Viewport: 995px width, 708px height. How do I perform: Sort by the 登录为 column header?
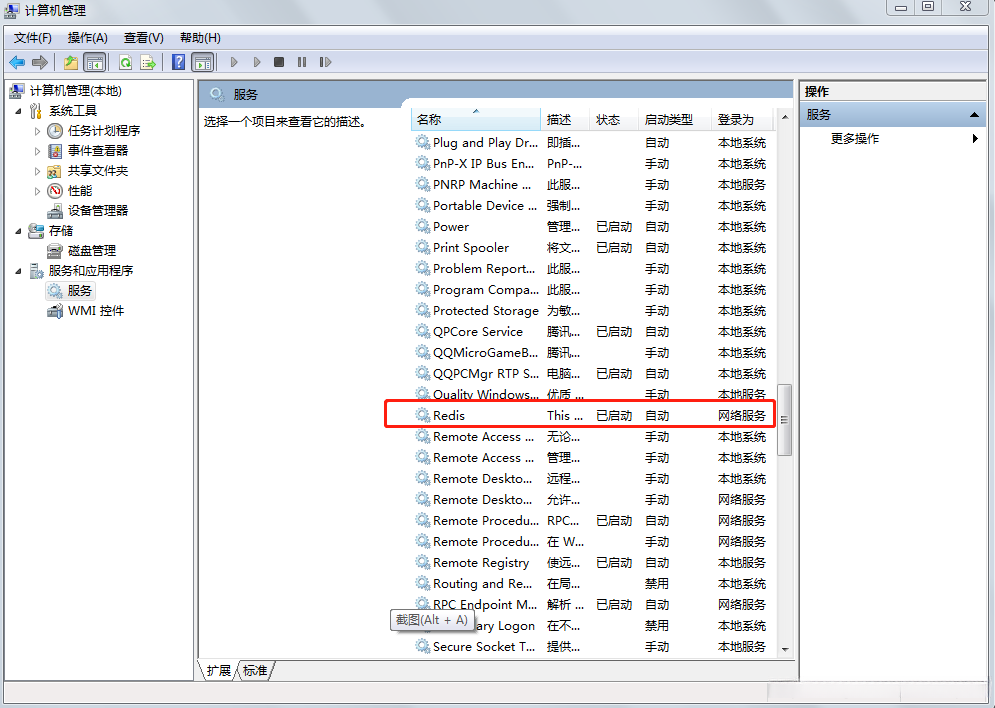pyautogui.click(x=742, y=119)
